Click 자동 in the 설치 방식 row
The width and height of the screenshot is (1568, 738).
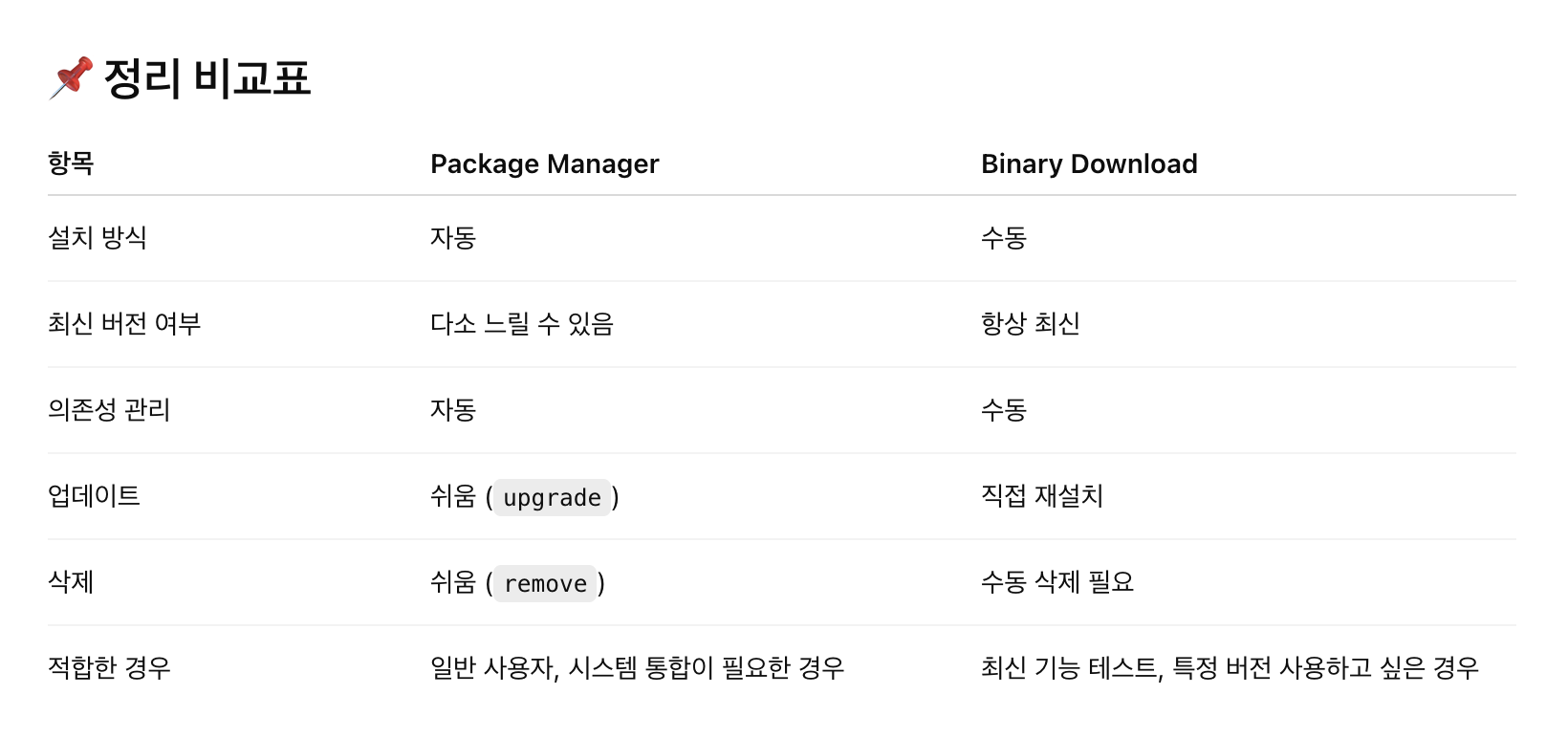(x=452, y=238)
